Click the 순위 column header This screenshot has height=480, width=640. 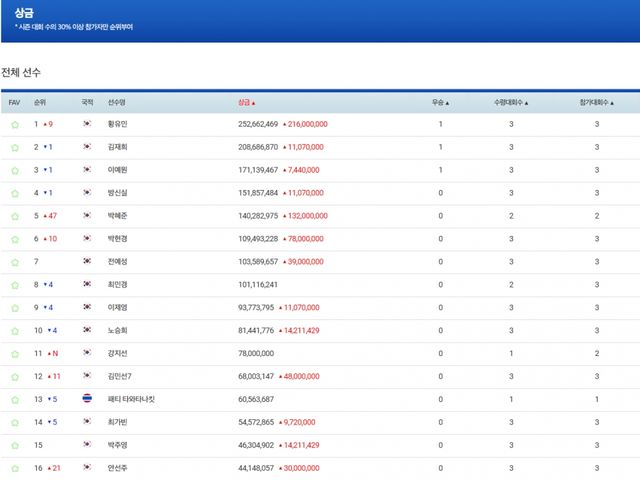pyautogui.click(x=40, y=102)
